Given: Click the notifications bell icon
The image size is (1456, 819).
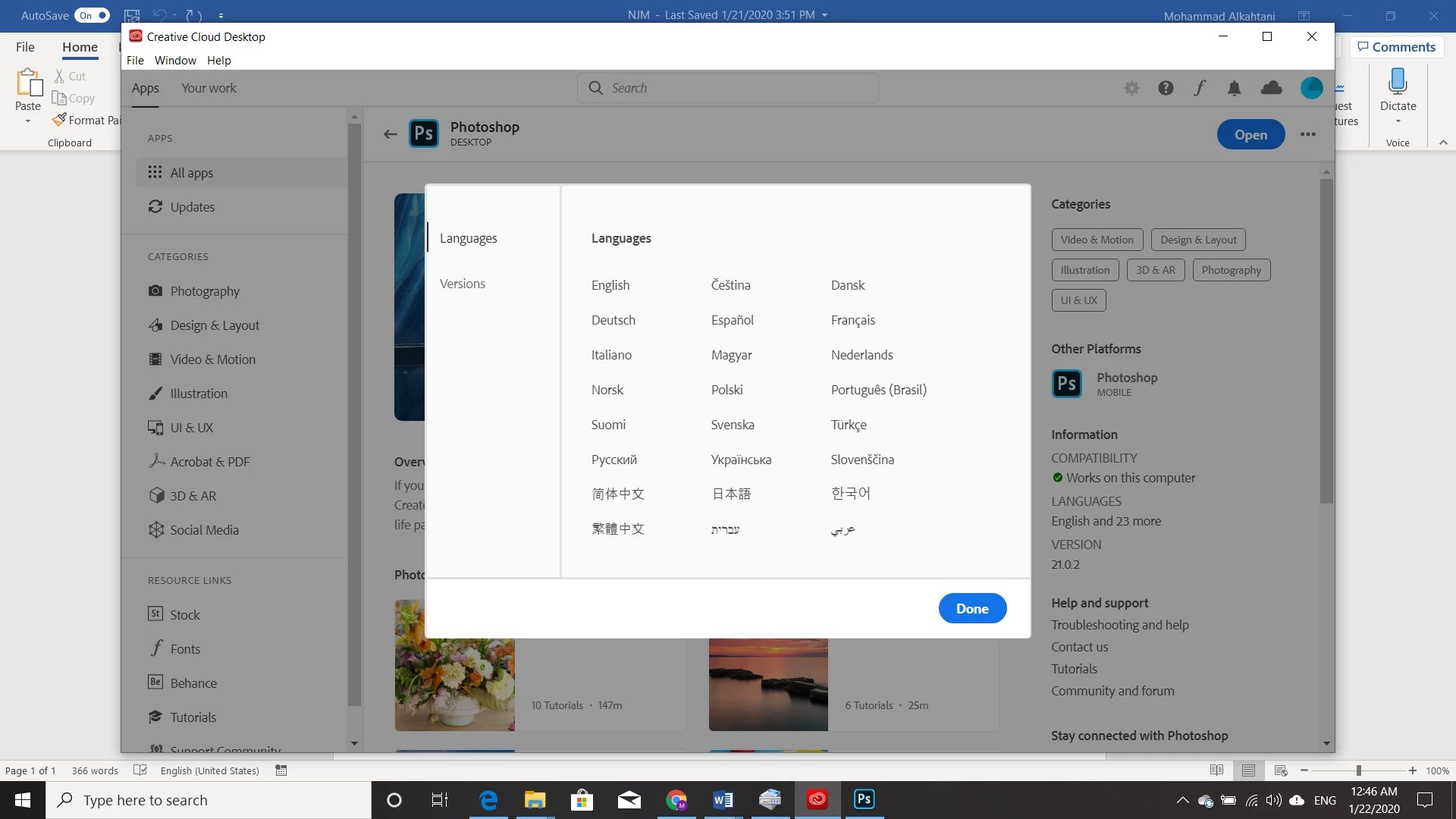Looking at the screenshot, I should coord(1235,88).
